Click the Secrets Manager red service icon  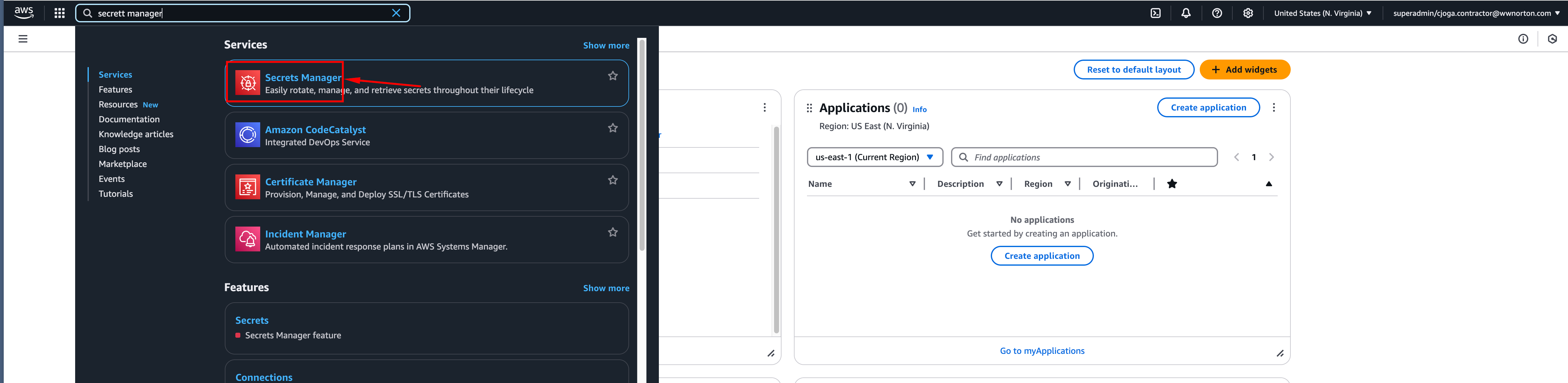(x=248, y=83)
